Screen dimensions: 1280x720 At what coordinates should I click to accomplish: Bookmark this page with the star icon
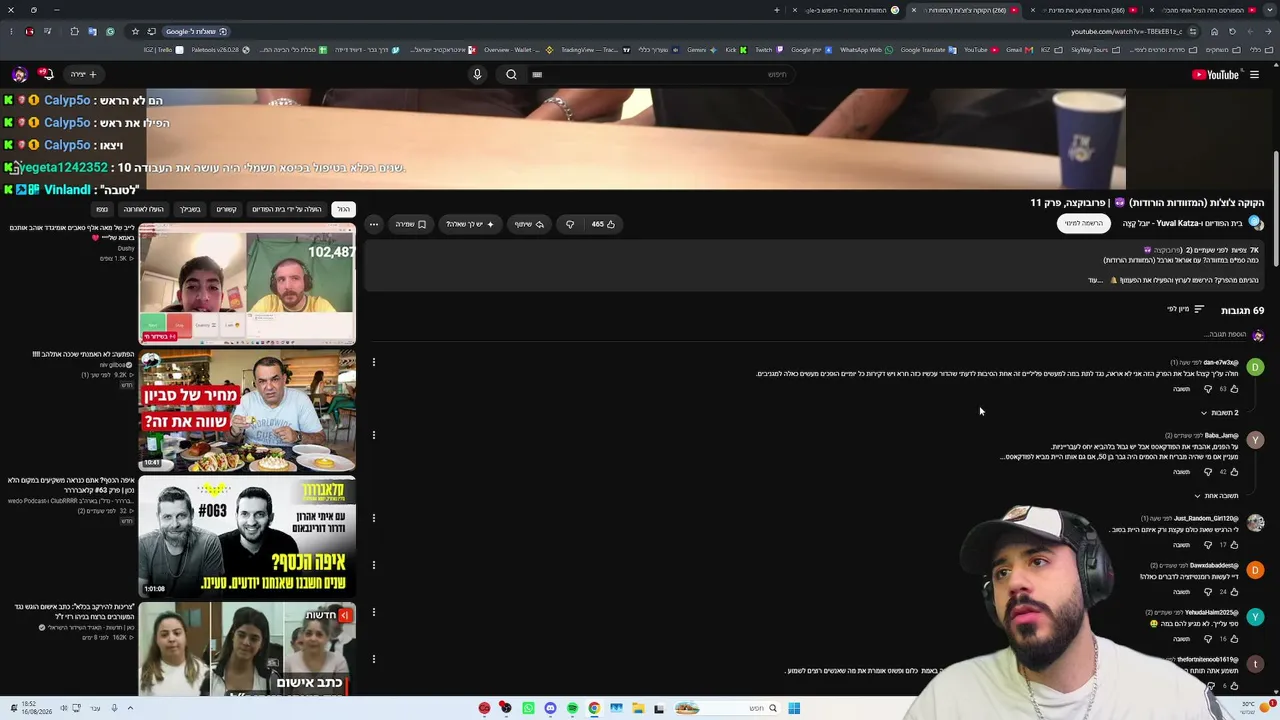click(x=135, y=31)
